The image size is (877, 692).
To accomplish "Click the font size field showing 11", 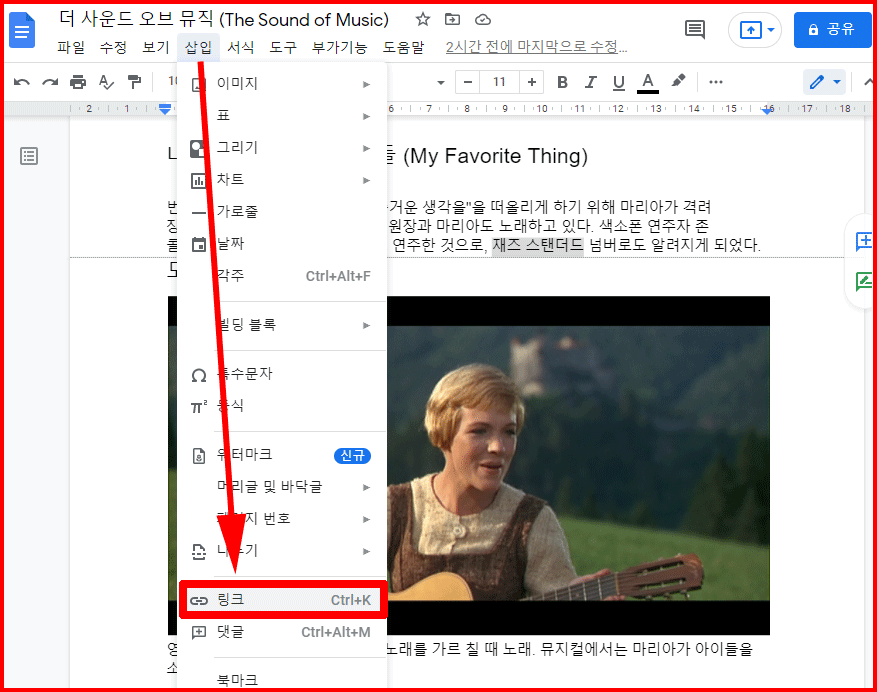I will tap(499, 82).
